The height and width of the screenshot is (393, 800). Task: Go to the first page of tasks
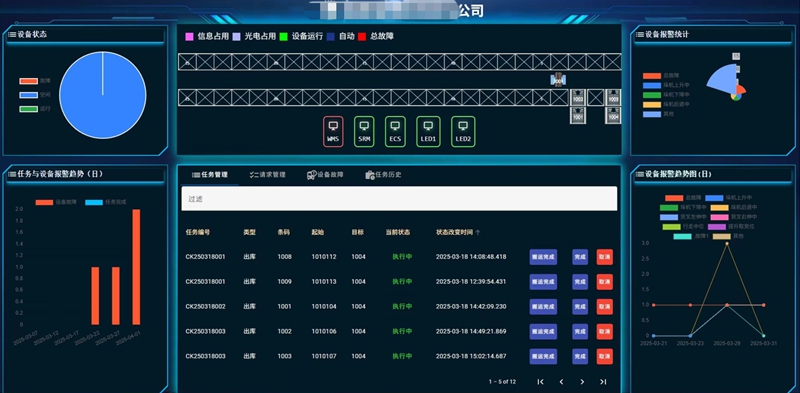540,381
